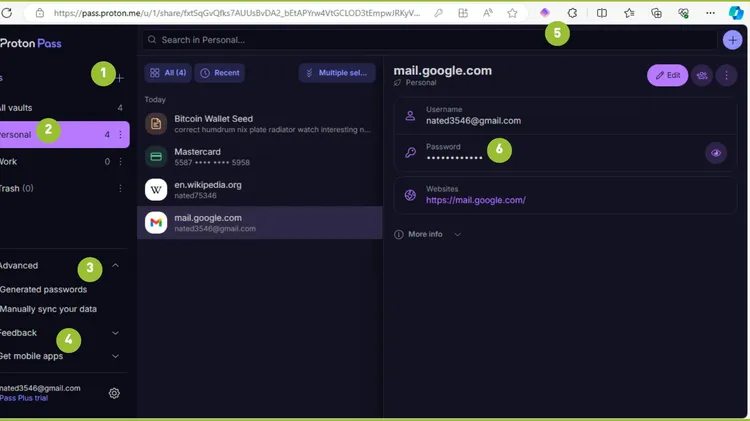Open Trash options menu
750x421 pixels.
pyautogui.click(x=120, y=188)
